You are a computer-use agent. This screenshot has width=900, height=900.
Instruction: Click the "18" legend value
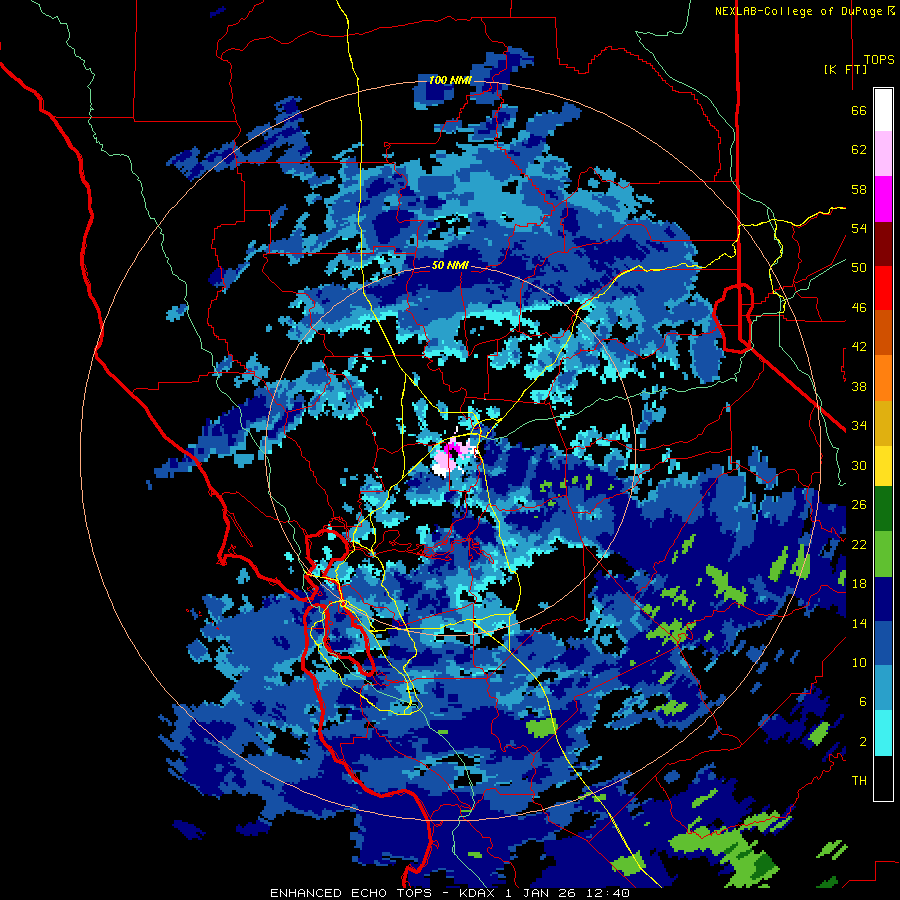(x=859, y=584)
